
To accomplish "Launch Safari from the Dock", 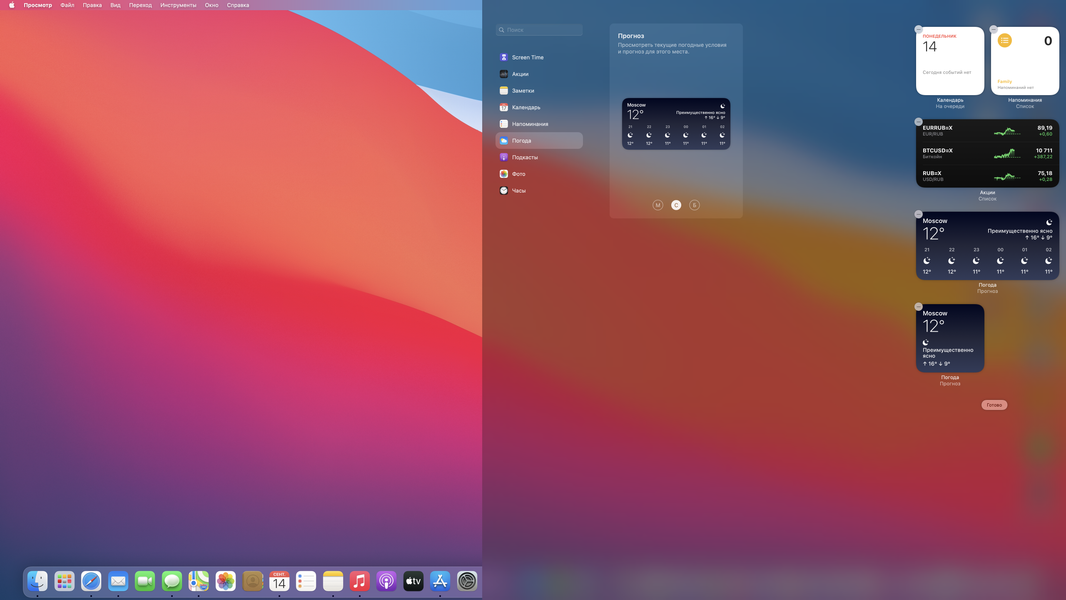I will point(91,581).
